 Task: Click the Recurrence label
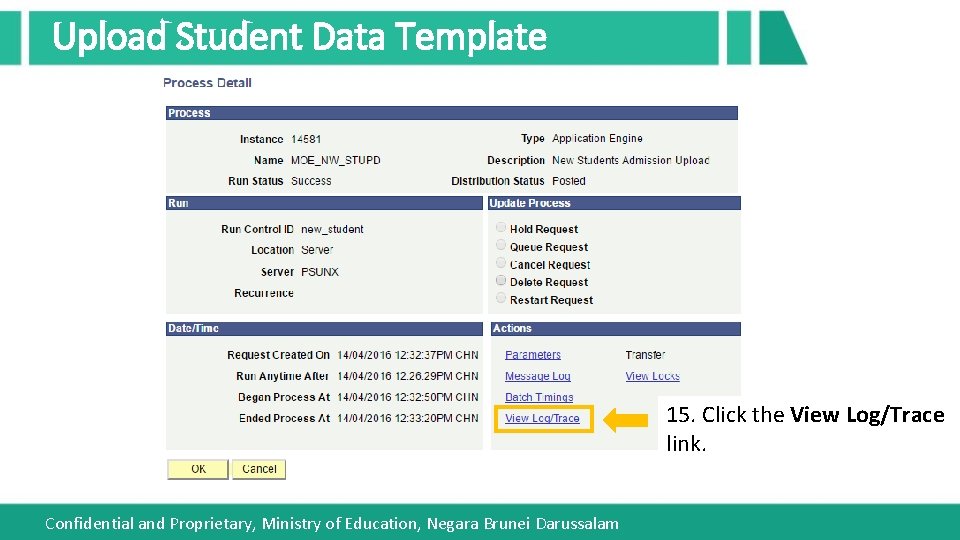[263, 293]
